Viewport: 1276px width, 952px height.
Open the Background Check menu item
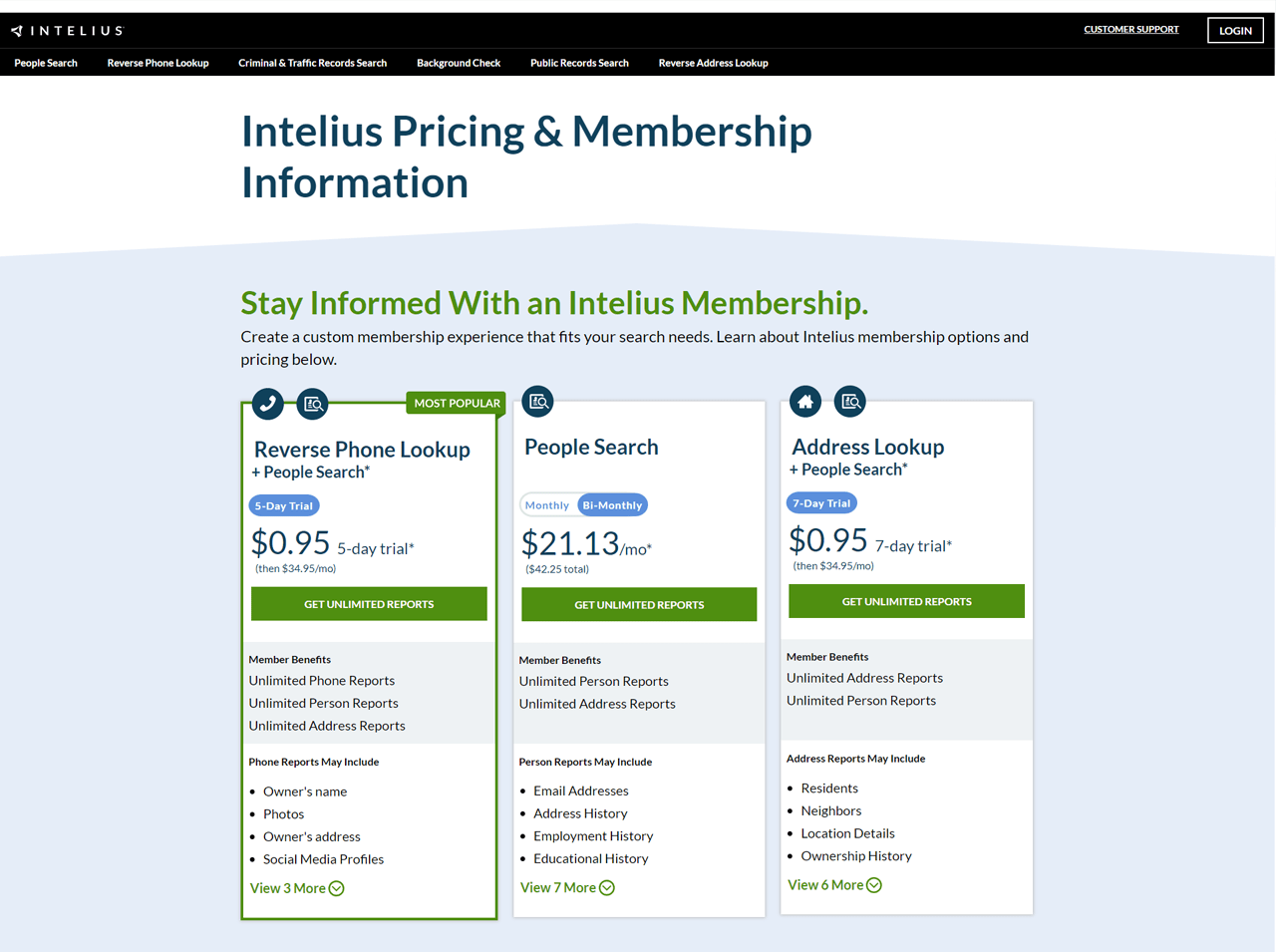459,63
